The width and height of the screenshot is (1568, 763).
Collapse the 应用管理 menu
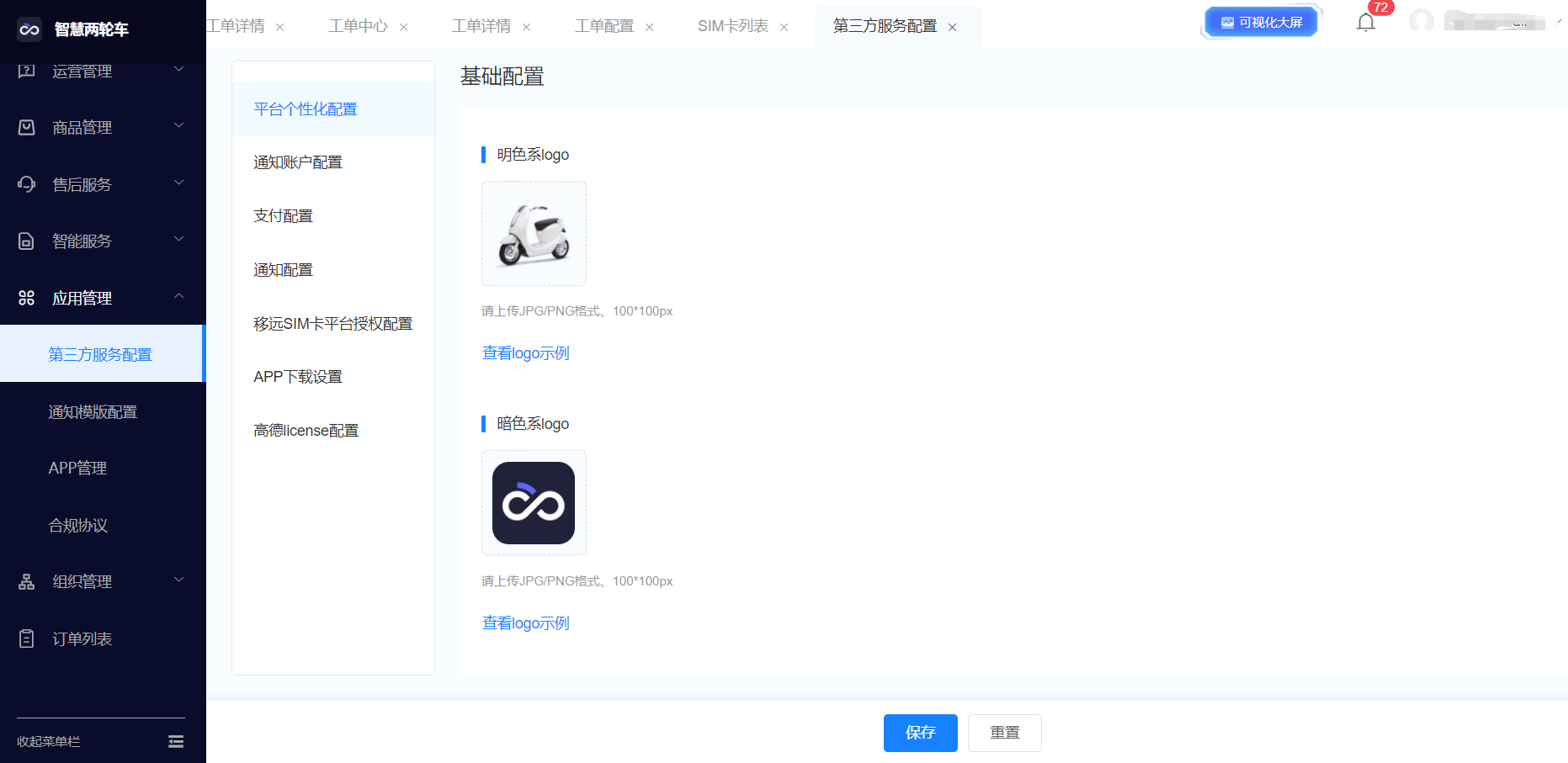tap(103, 298)
